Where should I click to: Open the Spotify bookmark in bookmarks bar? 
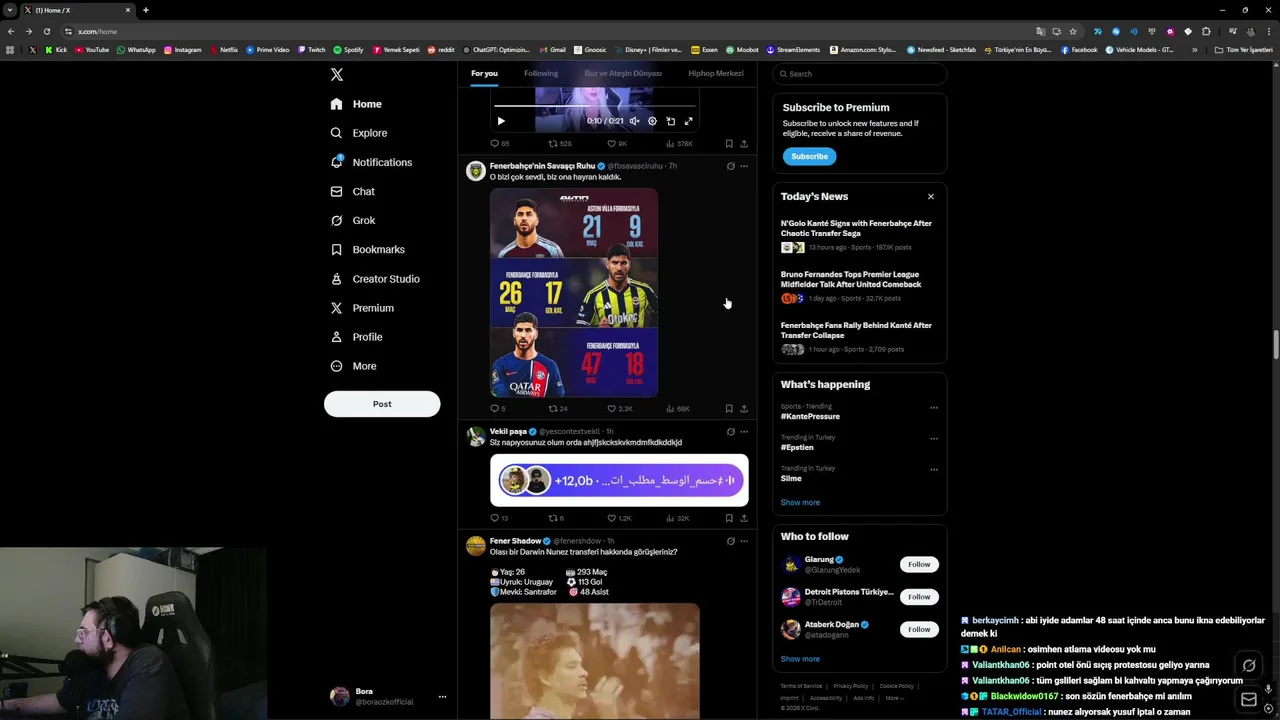(348, 50)
